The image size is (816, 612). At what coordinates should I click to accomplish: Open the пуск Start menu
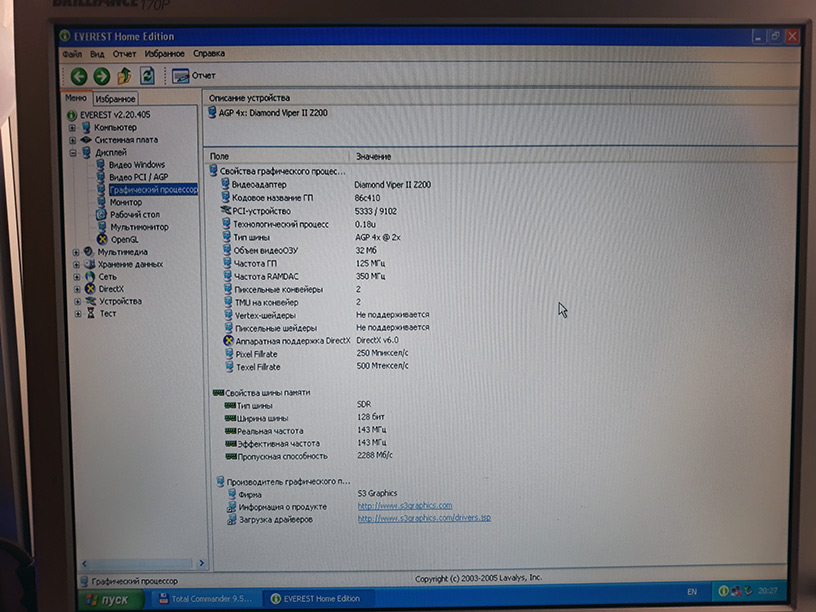pyautogui.click(x=110, y=600)
